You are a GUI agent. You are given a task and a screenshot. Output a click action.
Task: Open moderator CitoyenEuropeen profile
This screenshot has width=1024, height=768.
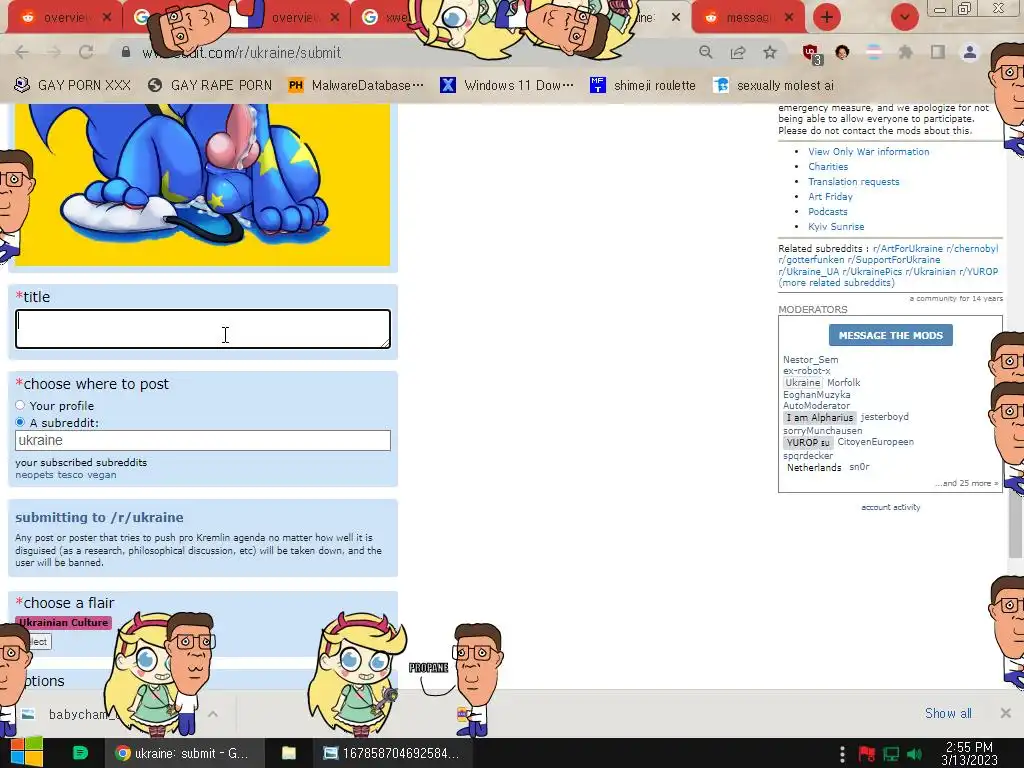point(875,442)
